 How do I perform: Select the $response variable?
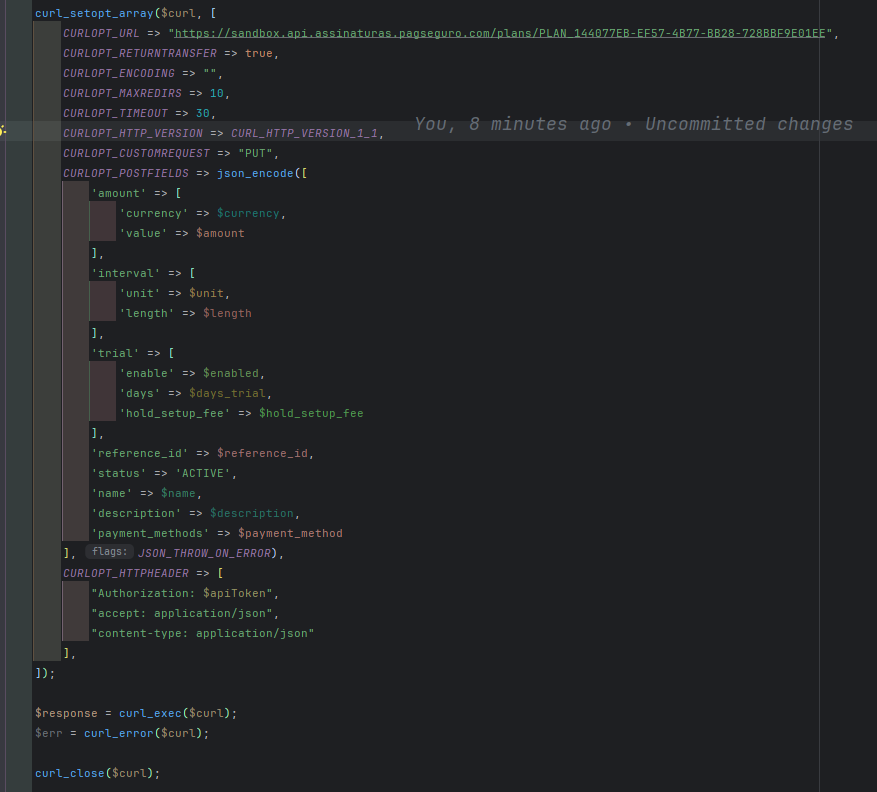tap(66, 713)
